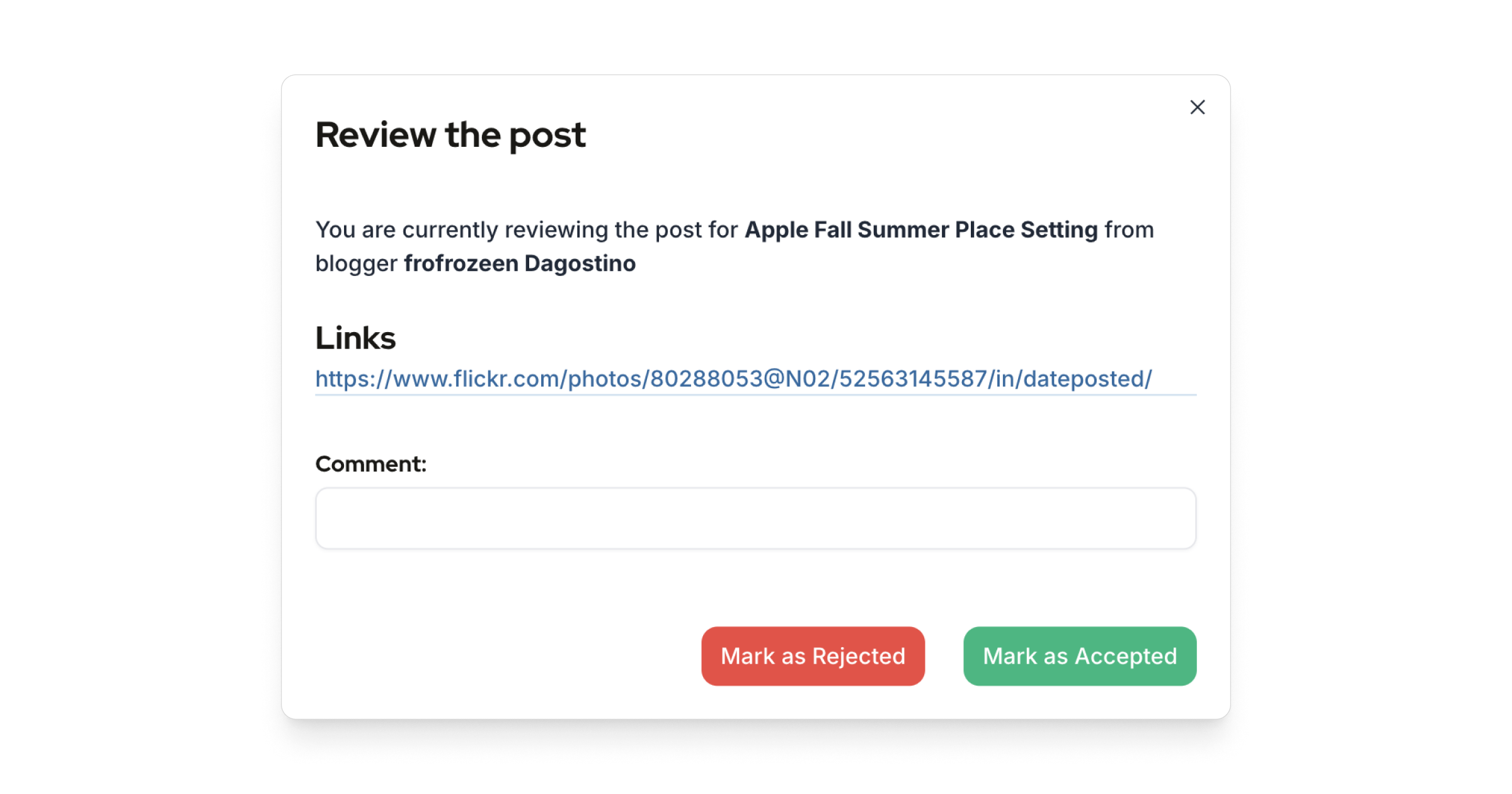This screenshot has width=1512, height=794.
Task: Click the blogger name frofrozeen Dagostino
Action: point(520,263)
